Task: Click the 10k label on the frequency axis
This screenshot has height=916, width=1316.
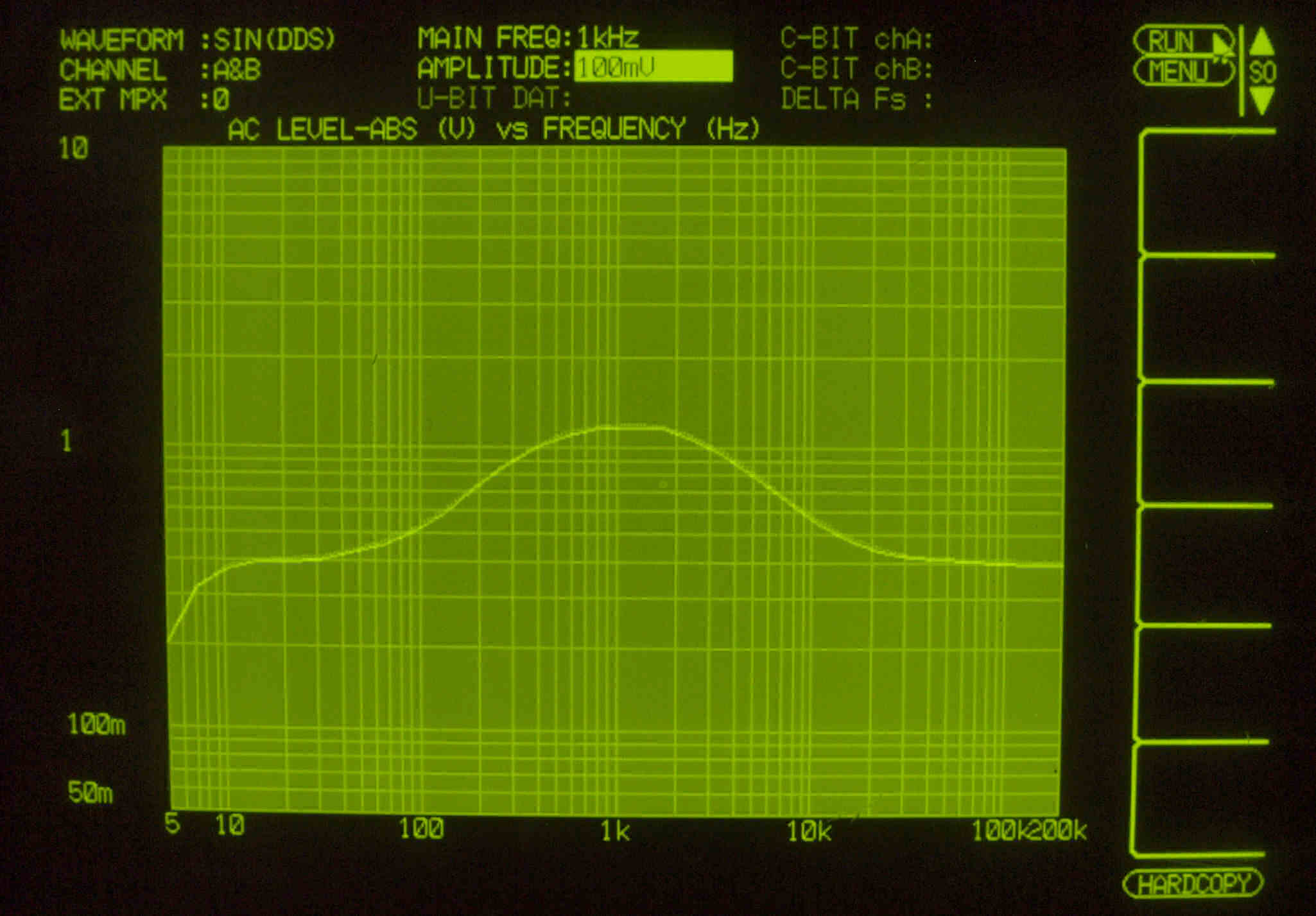Action: (810, 832)
